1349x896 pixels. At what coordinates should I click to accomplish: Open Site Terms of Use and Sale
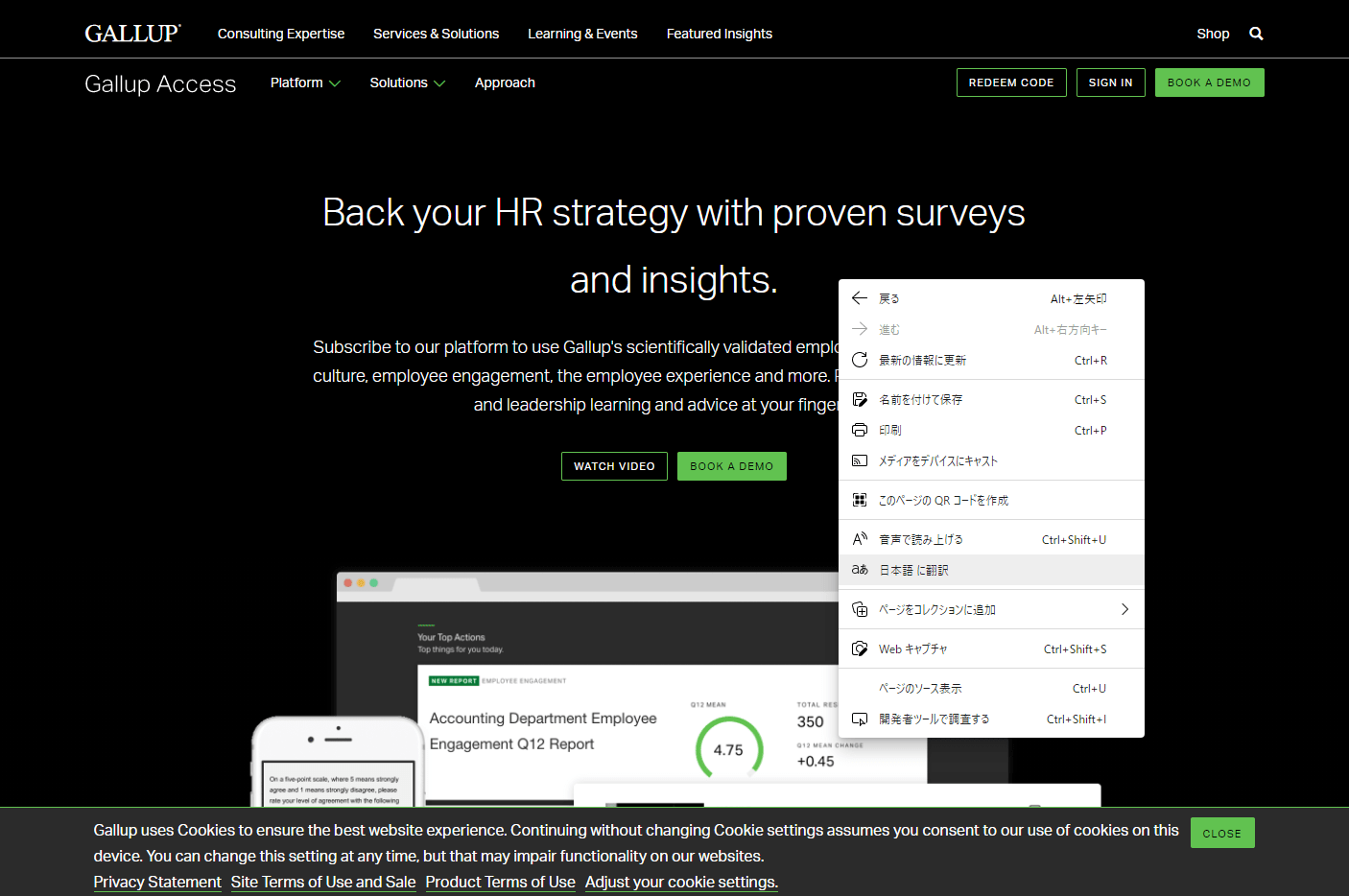pos(323,882)
